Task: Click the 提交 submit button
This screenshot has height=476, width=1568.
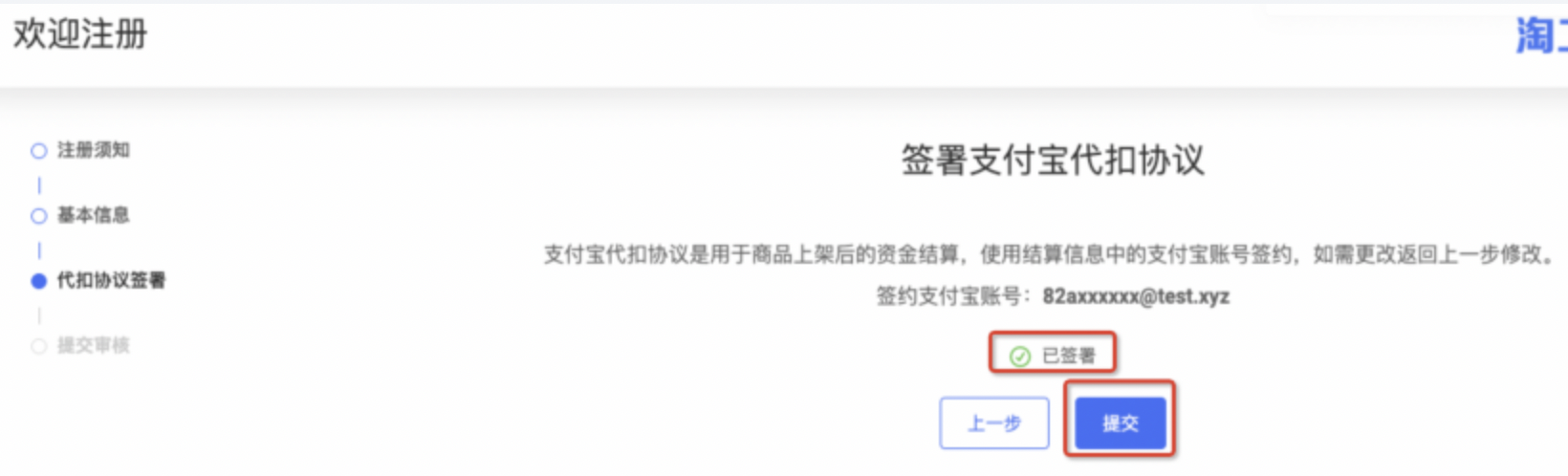Action: pyautogui.click(x=1121, y=422)
